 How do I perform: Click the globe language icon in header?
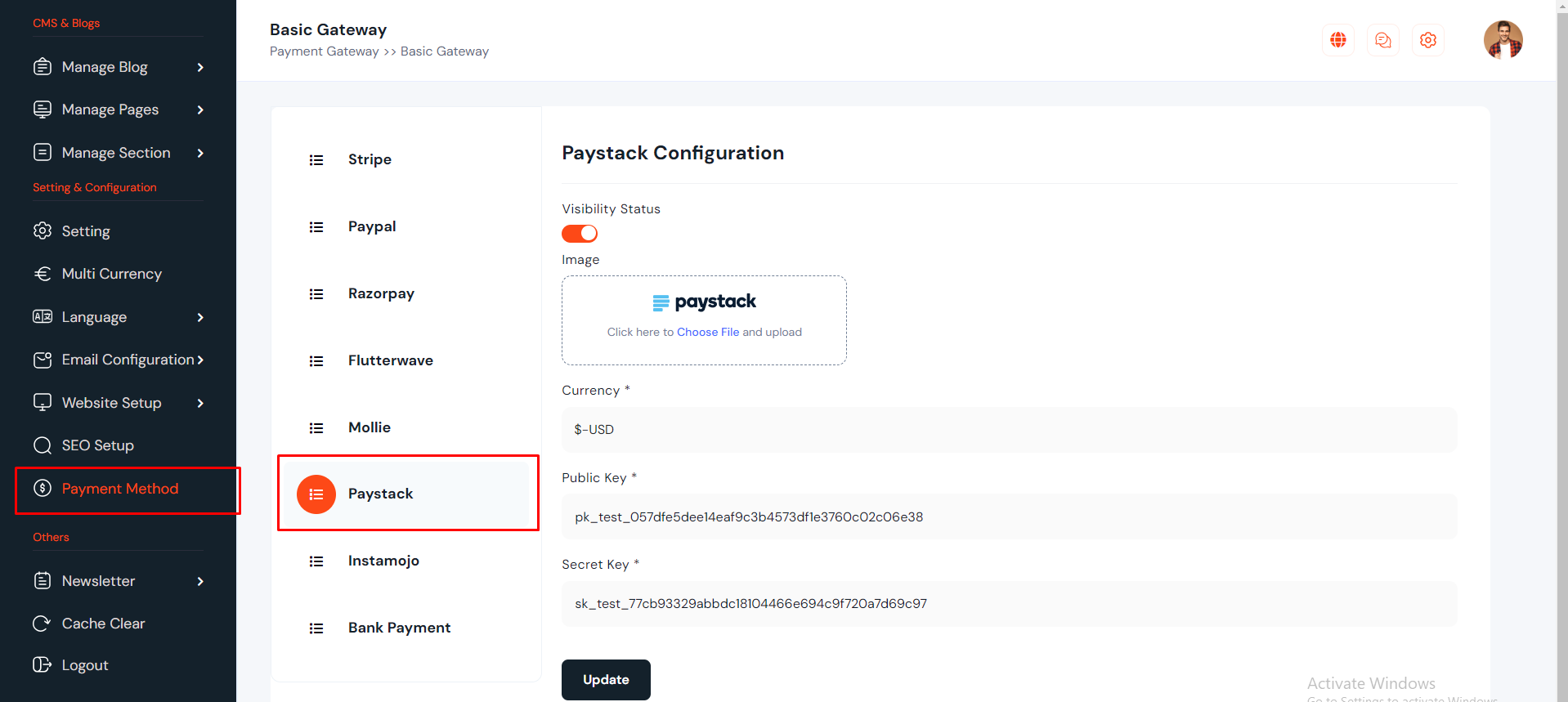1337,40
